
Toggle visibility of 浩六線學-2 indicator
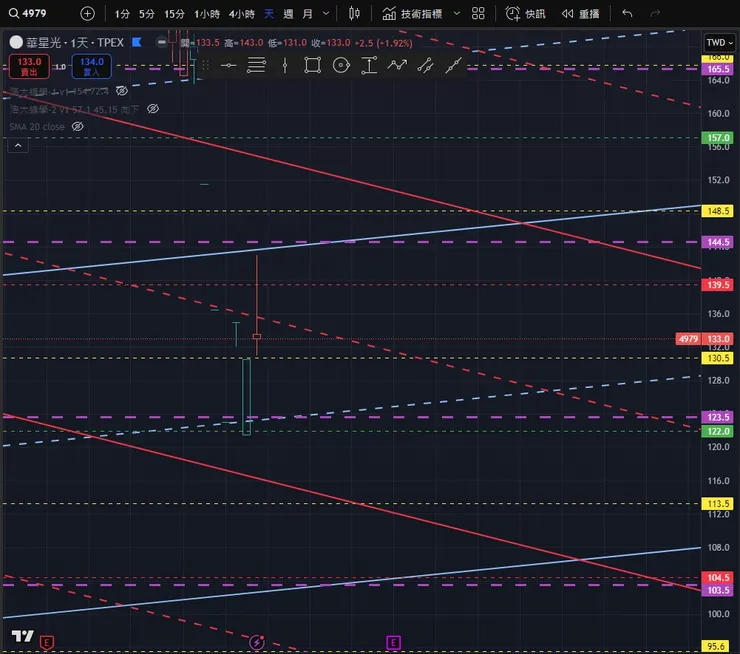(x=153, y=109)
